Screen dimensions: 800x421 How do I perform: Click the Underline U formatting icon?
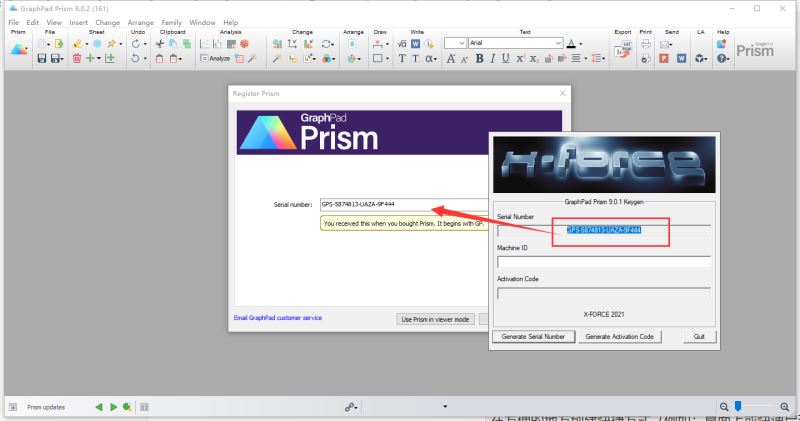[x=506, y=59]
